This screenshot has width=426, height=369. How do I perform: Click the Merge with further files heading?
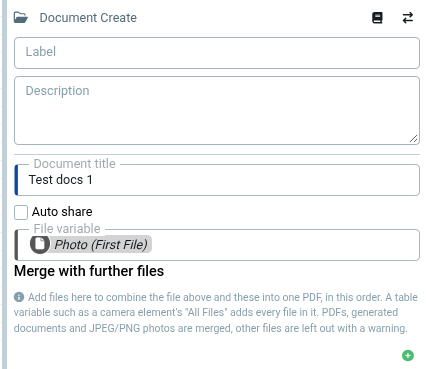(89, 271)
